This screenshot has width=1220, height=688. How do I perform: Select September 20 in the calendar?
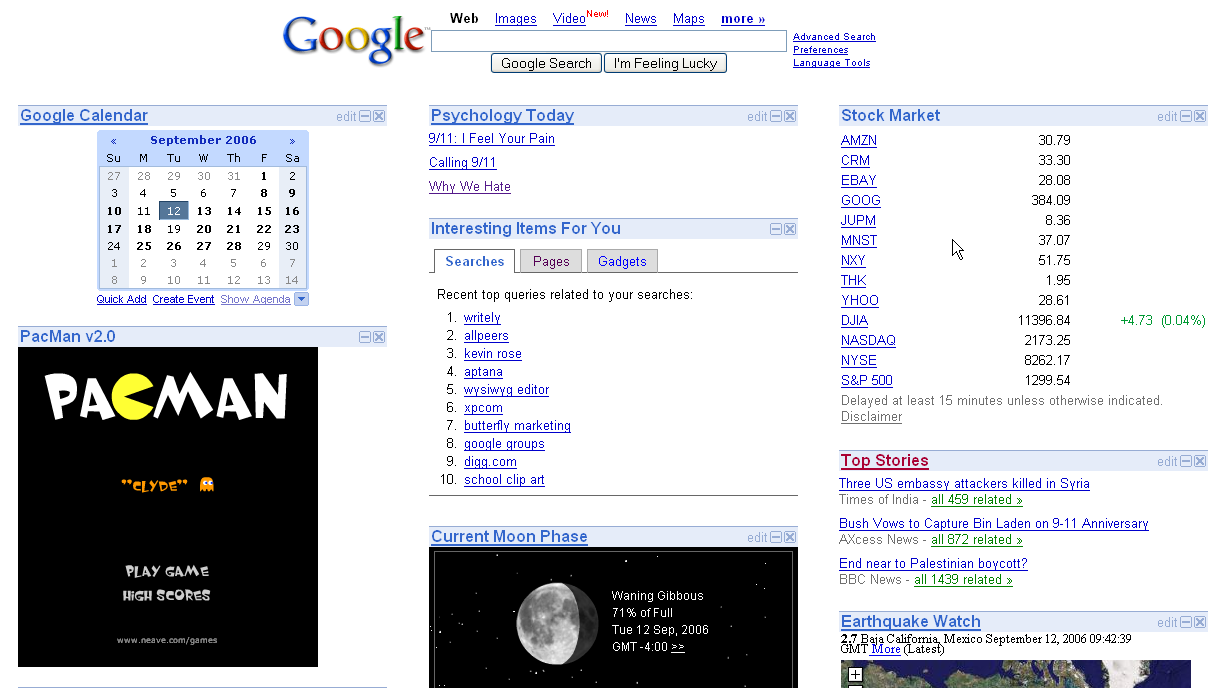pyautogui.click(x=204, y=229)
